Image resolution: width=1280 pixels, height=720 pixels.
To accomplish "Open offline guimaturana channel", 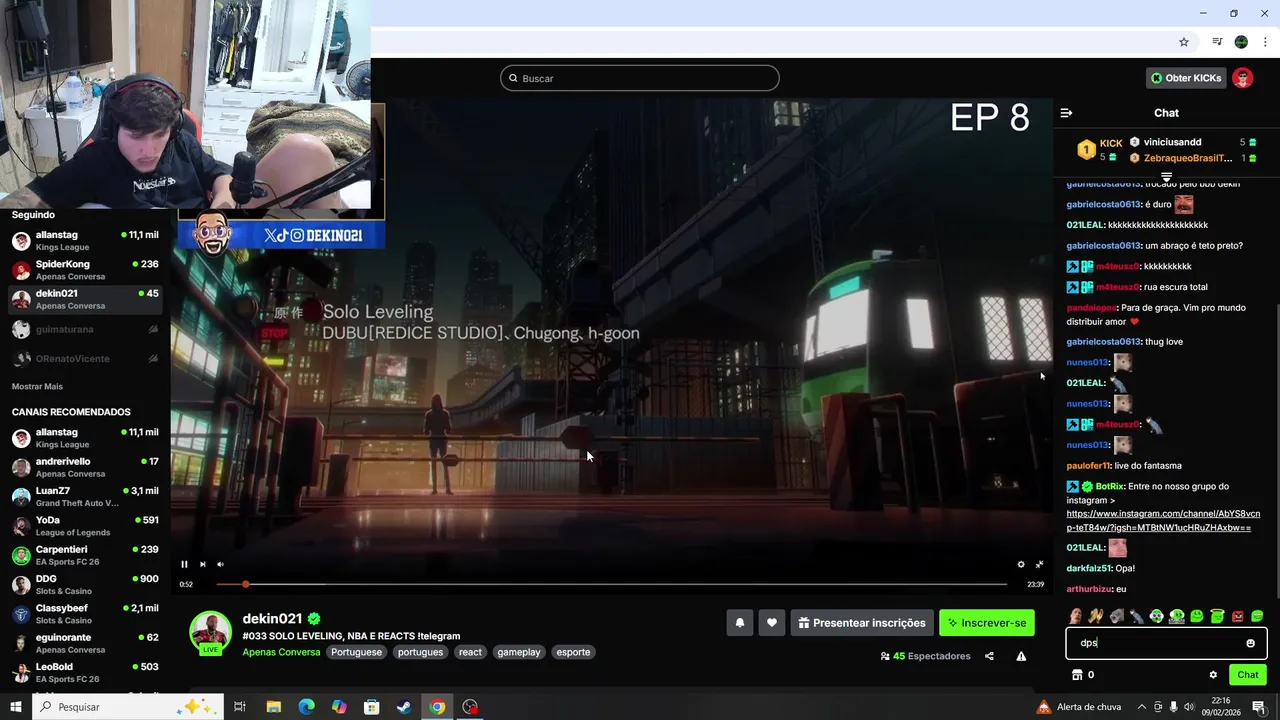I will click(x=85, y=329).
